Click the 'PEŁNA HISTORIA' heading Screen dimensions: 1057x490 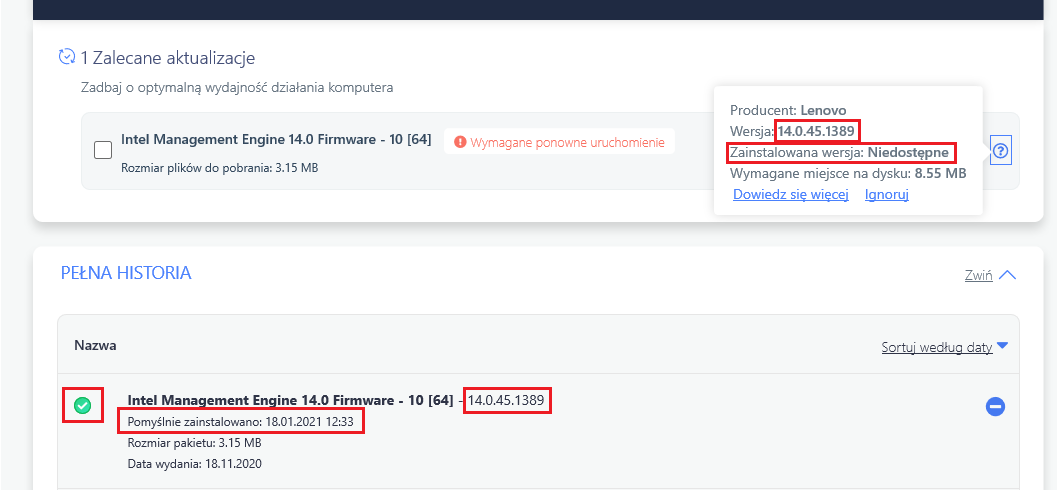click(126, 273)
